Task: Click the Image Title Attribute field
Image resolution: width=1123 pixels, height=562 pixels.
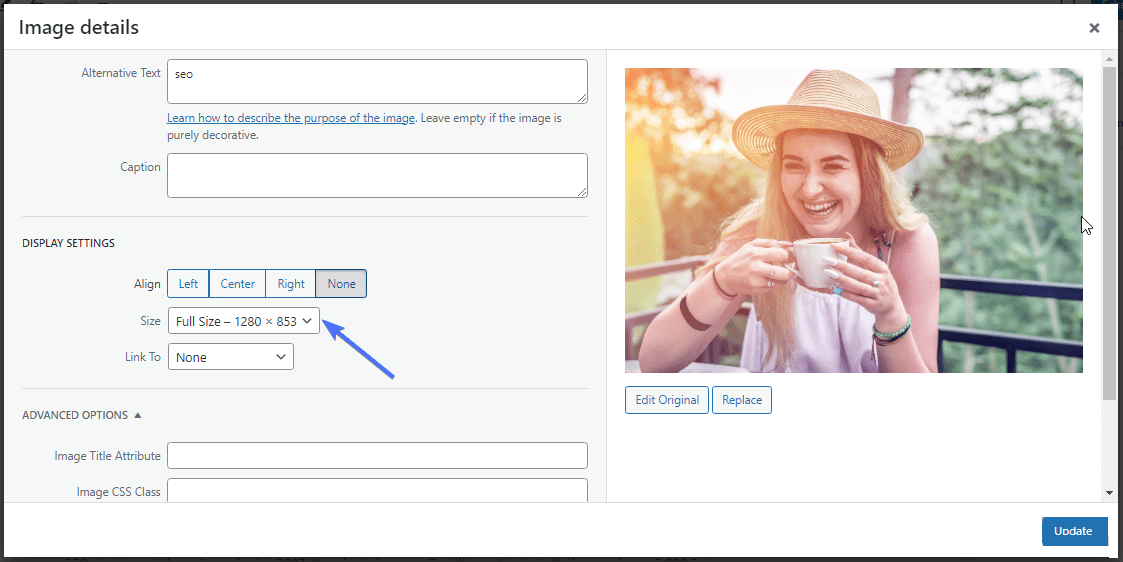Action: click(377, 455)
